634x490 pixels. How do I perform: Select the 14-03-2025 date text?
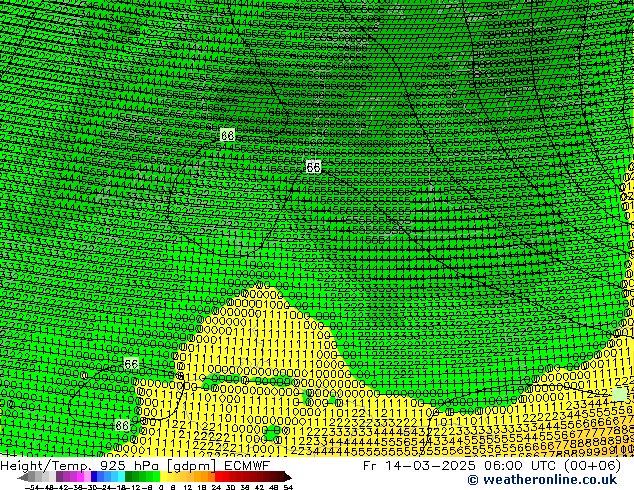point(430,466)
